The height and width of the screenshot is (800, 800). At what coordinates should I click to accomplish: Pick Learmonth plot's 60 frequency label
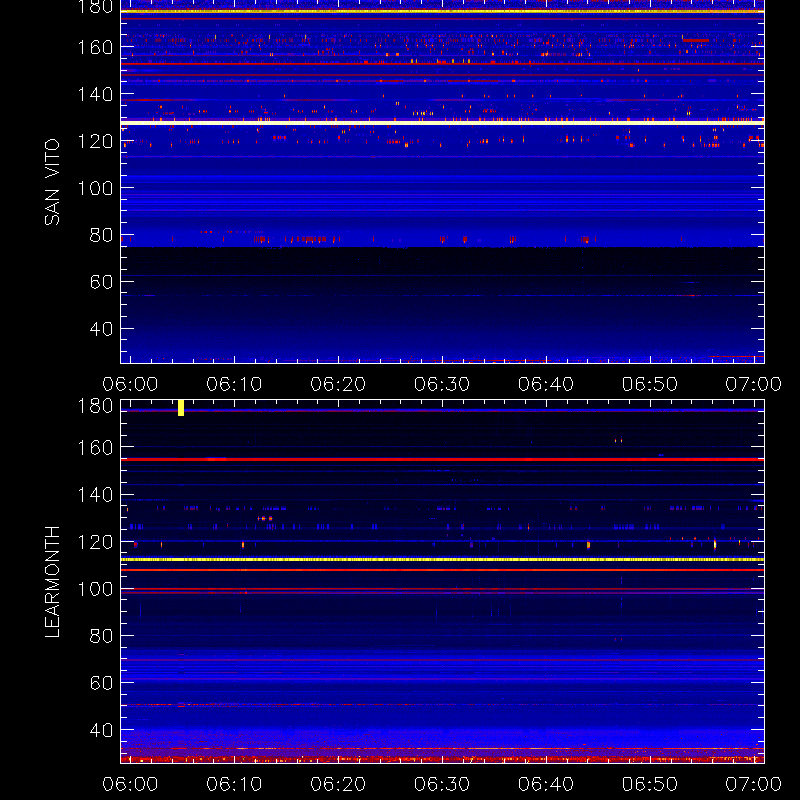click(101, 683)
